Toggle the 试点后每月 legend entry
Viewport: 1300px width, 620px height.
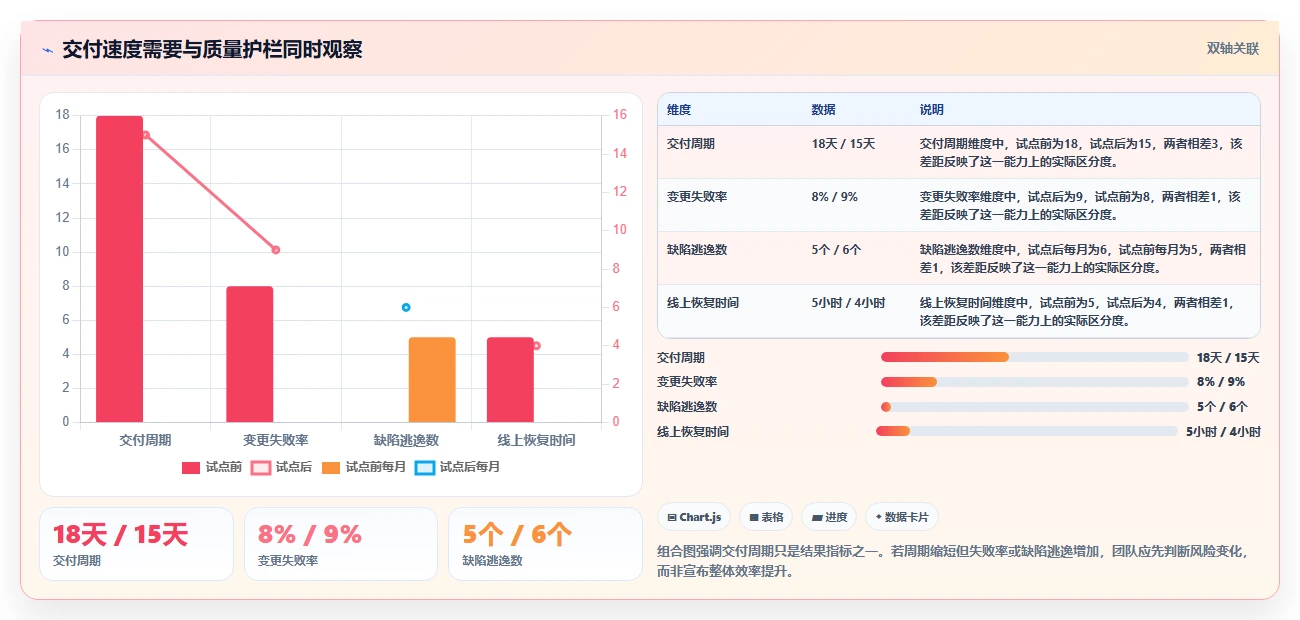pyautogui.click(x=457, y=466)
